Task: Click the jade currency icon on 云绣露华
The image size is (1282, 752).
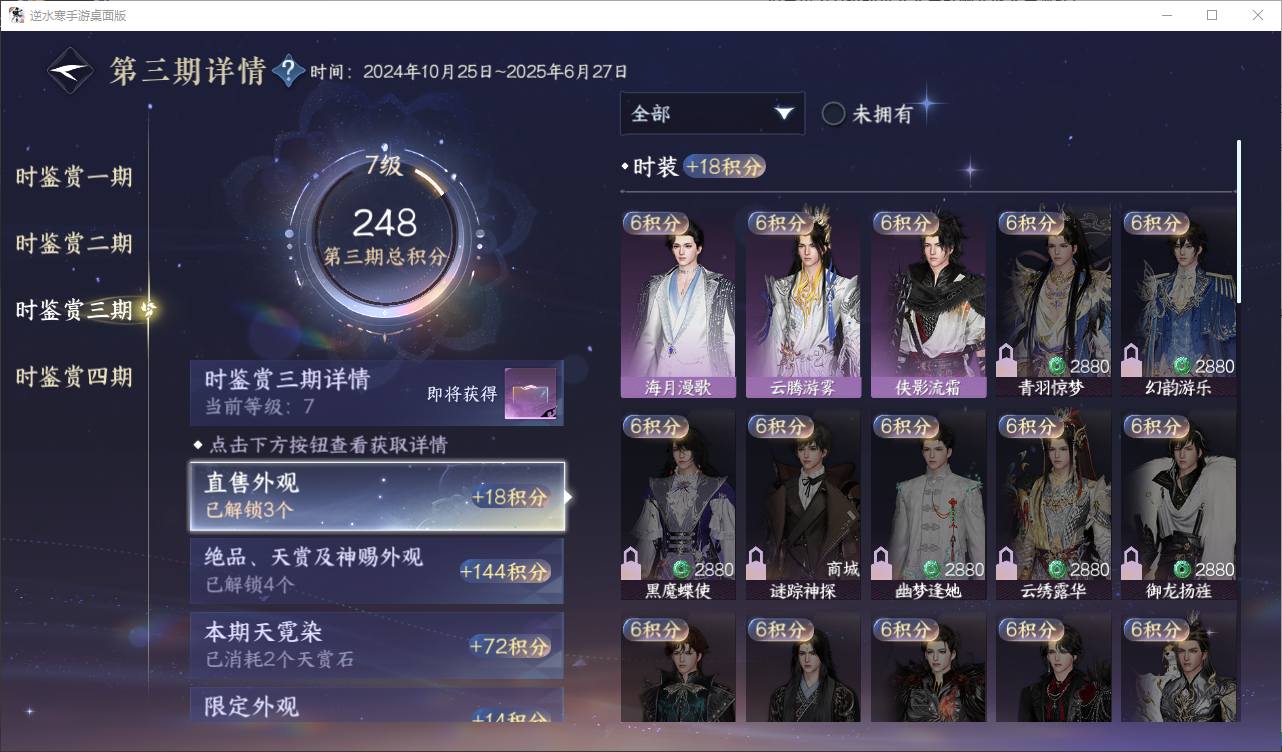Action: 1057,569
